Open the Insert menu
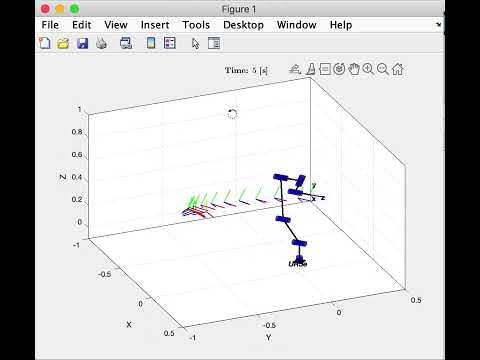The width and height of the screenshot is (480, 360). pos(155,25)
